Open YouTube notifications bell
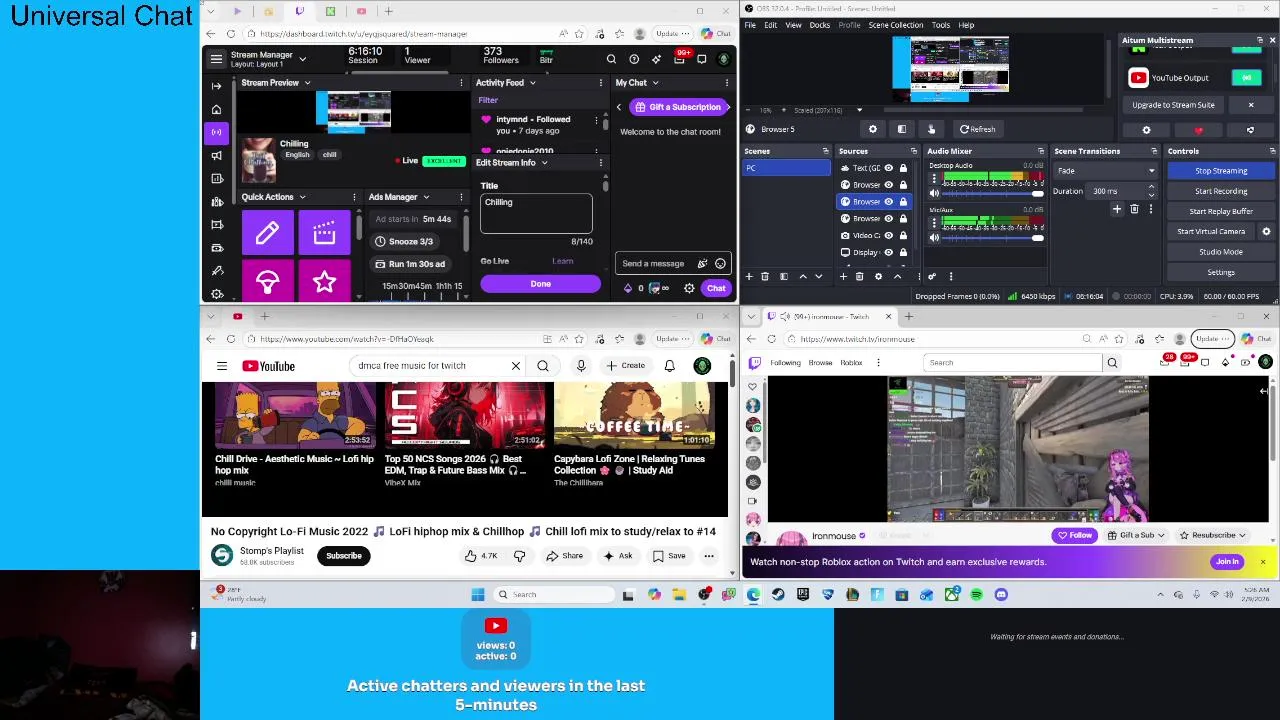Viewport: 1280px width, 720px height. (669, 366)
